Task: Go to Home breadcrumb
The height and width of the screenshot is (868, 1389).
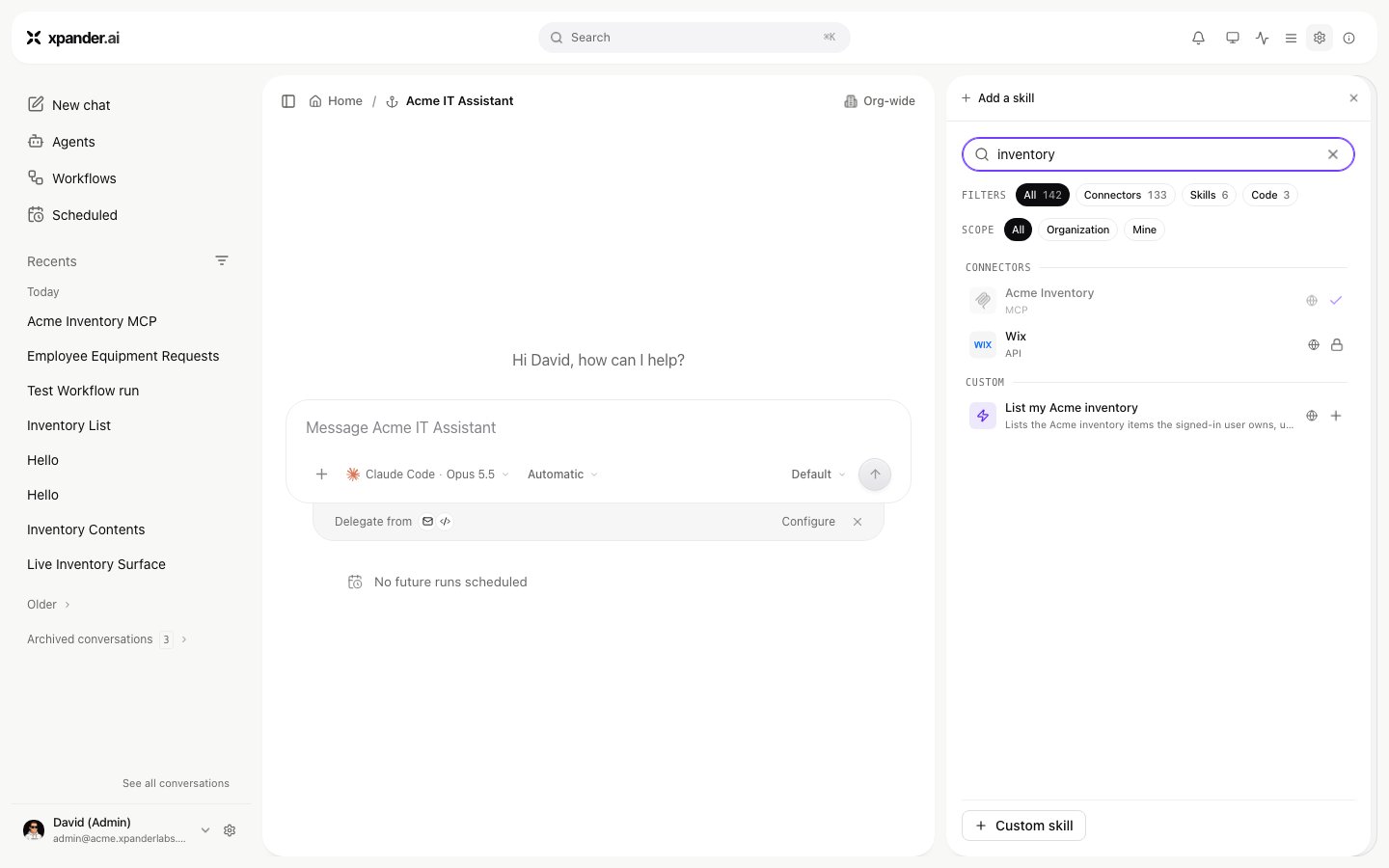Action: click(336, 101)
